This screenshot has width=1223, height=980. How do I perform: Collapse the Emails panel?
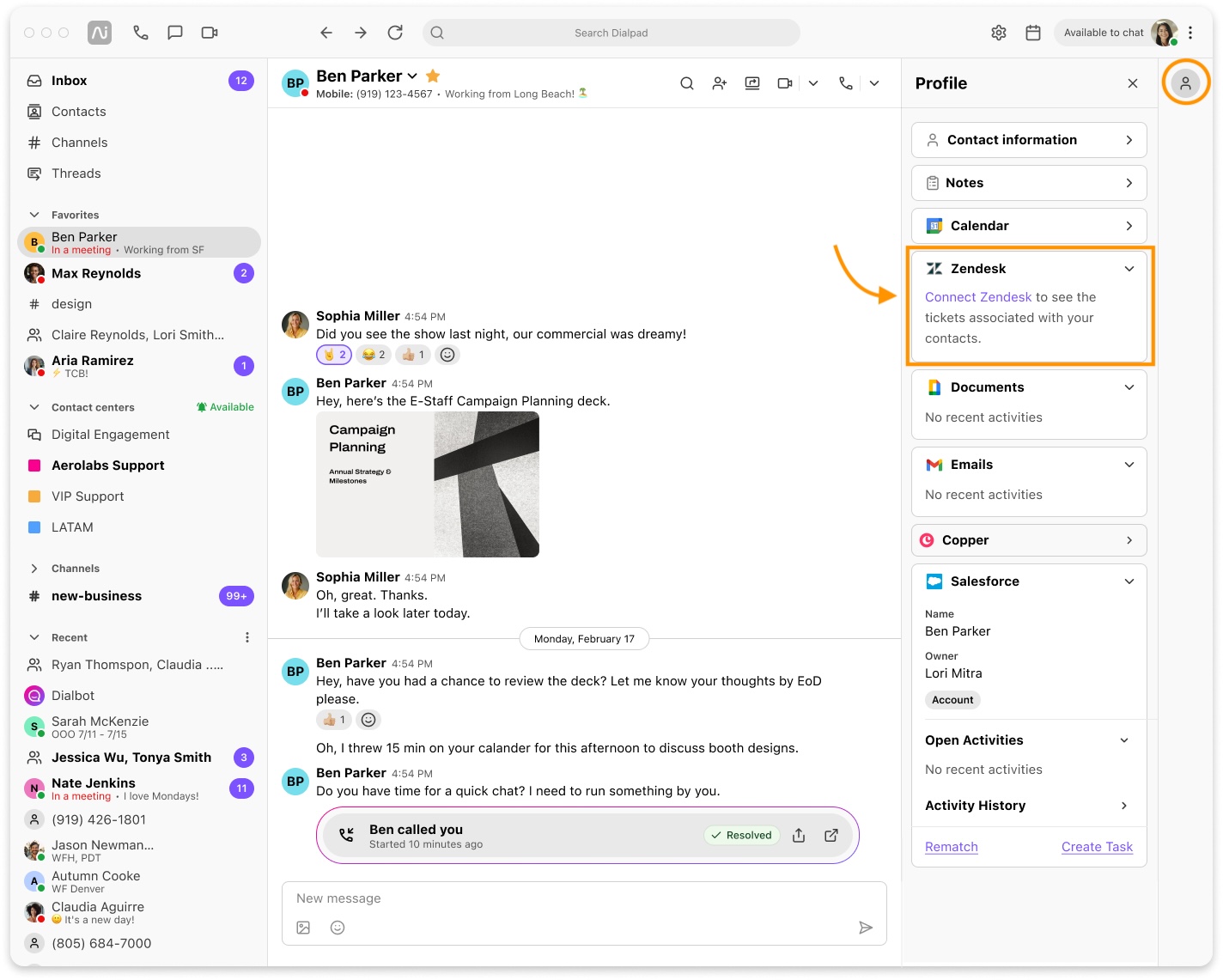click(x=1129, y=465)
